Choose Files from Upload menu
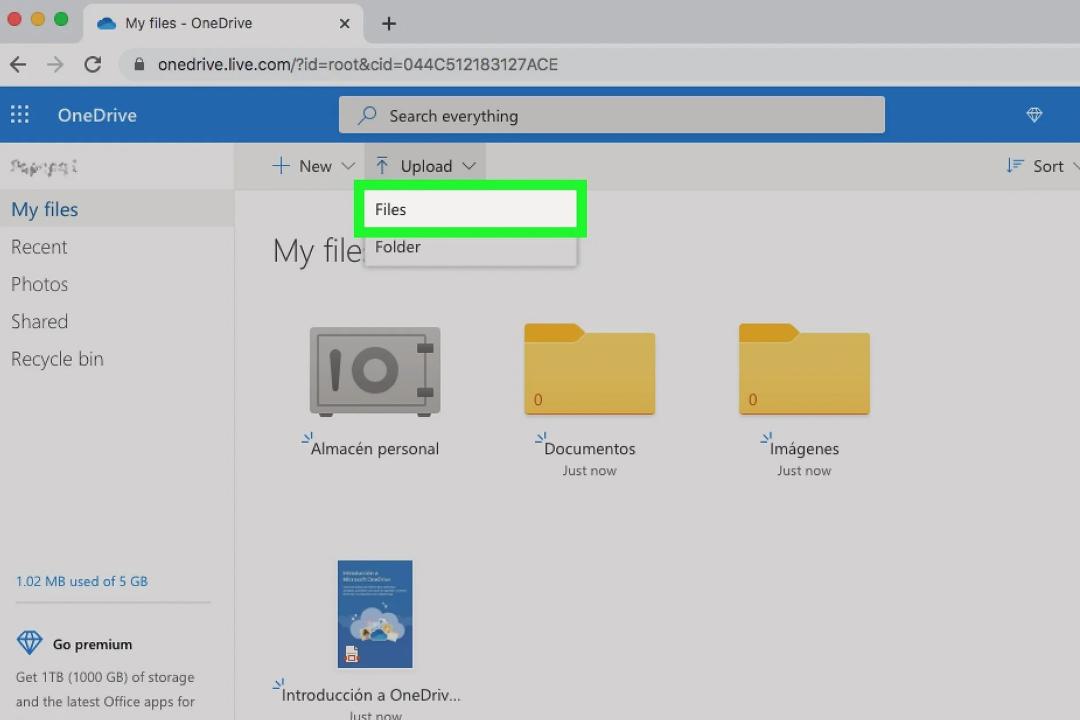The width and height of the screenshot is (1080, 720). coord(470,209)
